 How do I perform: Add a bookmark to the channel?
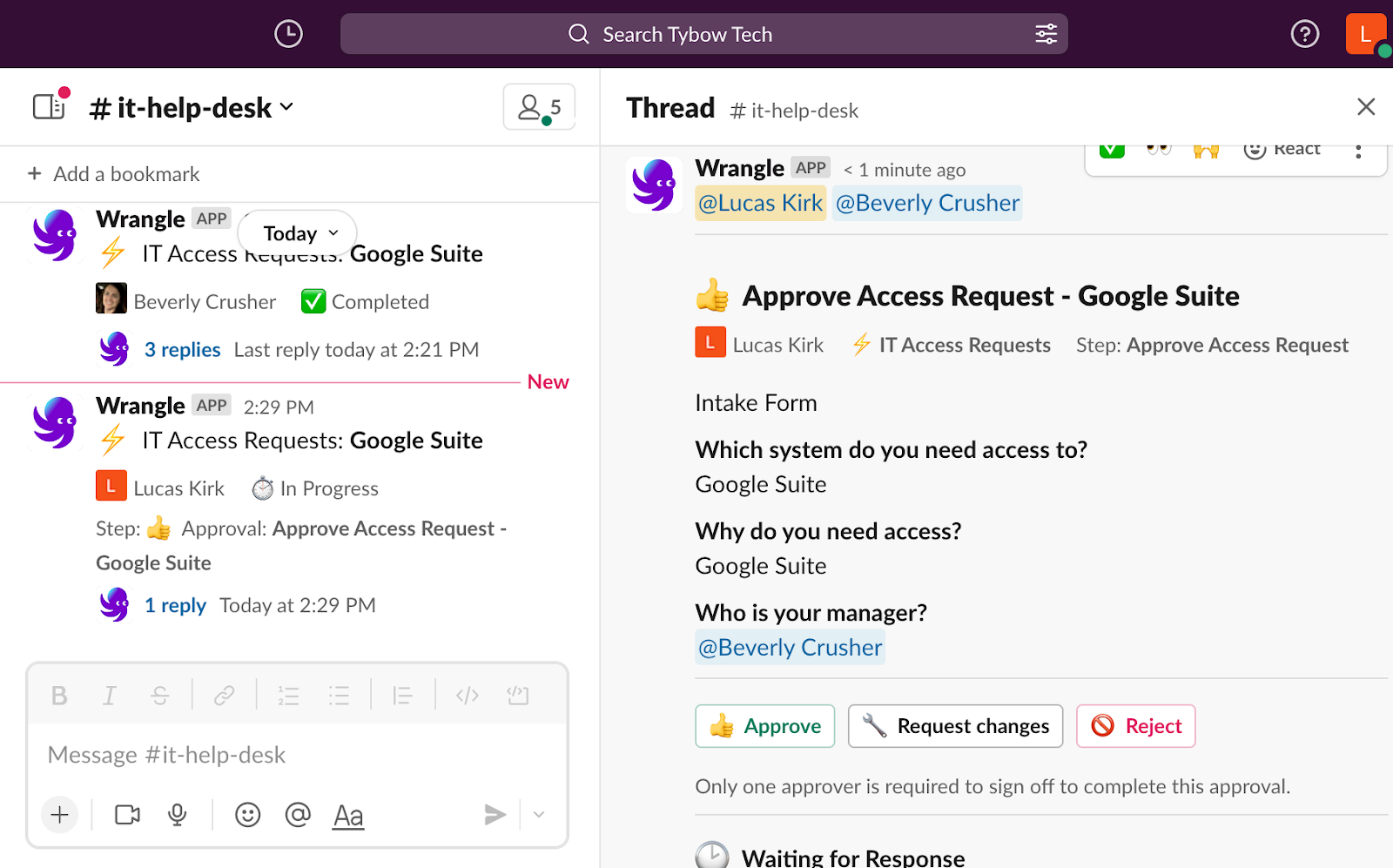pos(114,174)
